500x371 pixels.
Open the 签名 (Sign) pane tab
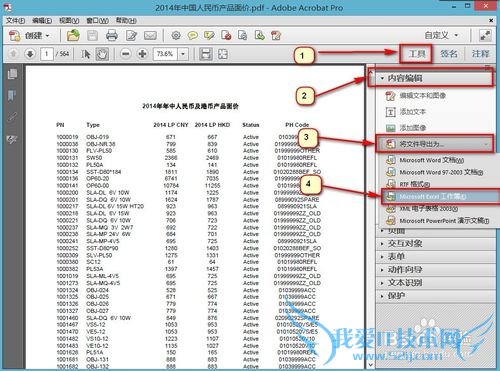click(449, 54)
